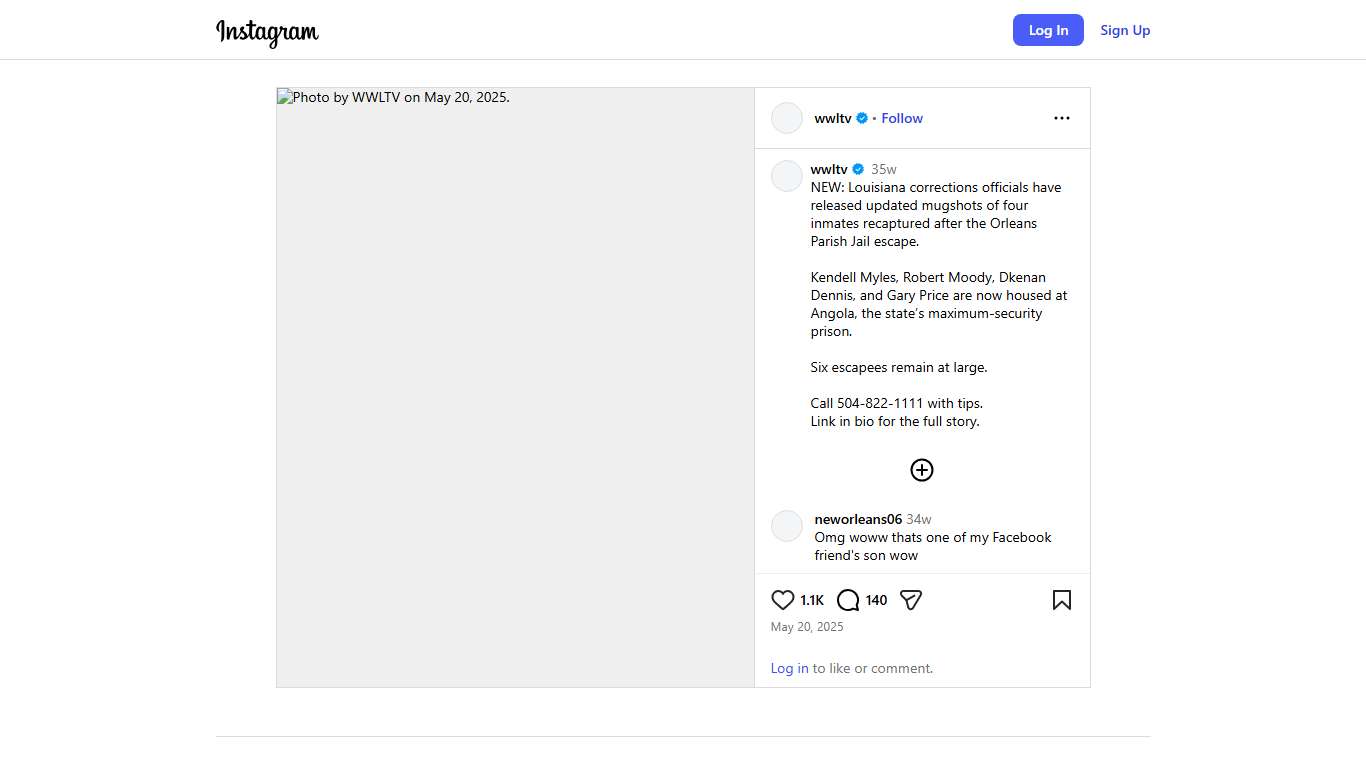This screenshot has width=1366, height=768.
Task: Save post with bookmark icon
Action: pos(1061,600)
